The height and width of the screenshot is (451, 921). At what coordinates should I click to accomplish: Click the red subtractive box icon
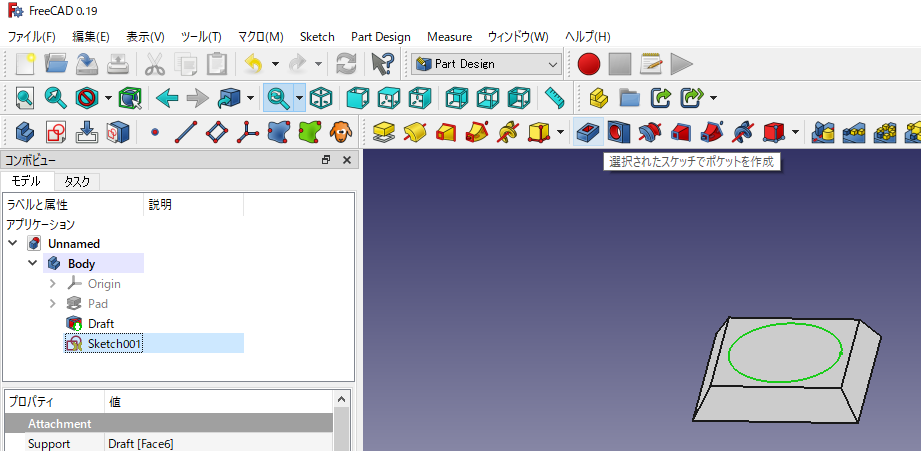coord(774,132)
